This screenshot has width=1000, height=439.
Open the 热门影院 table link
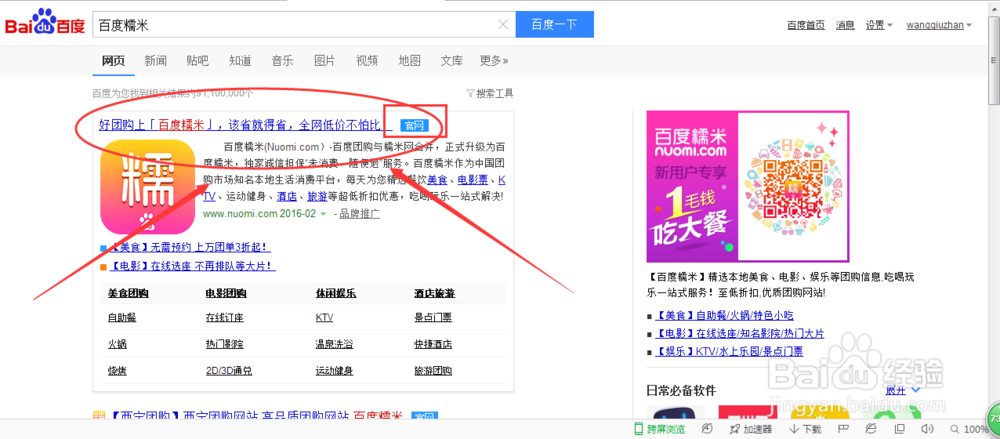tap(224, 344)
